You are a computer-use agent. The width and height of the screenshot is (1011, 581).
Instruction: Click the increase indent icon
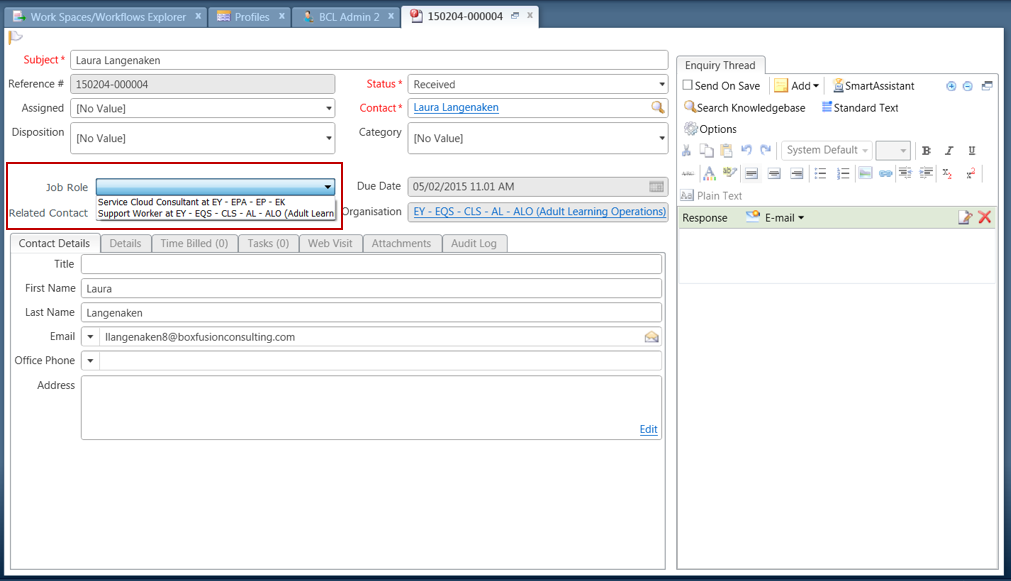click(x=927, y=172)
